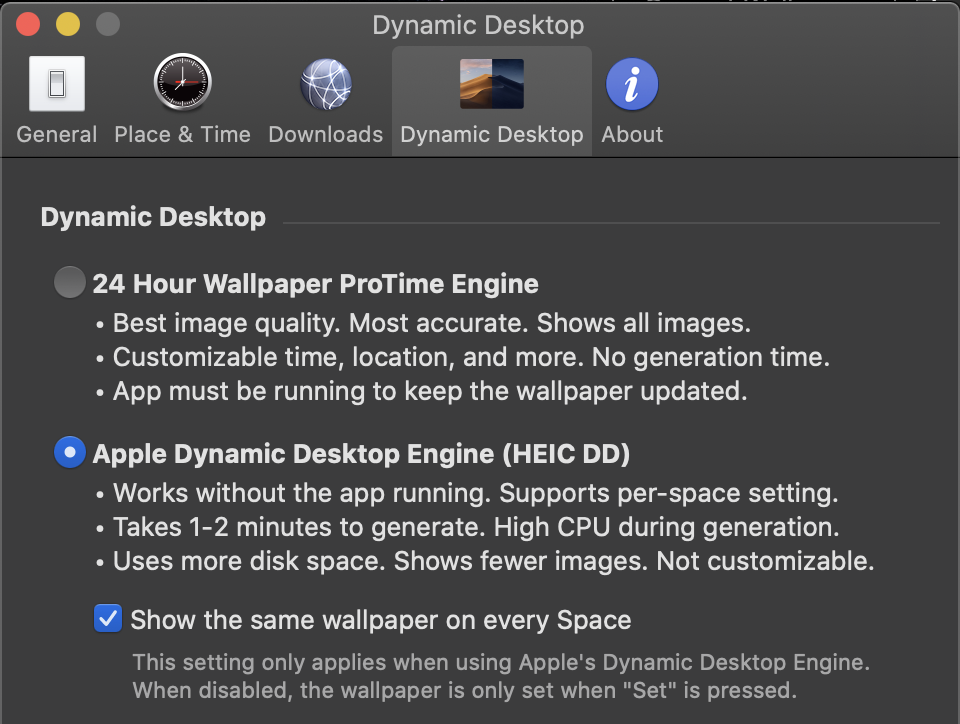Open the Downloads globe icon

pos(326,84)
